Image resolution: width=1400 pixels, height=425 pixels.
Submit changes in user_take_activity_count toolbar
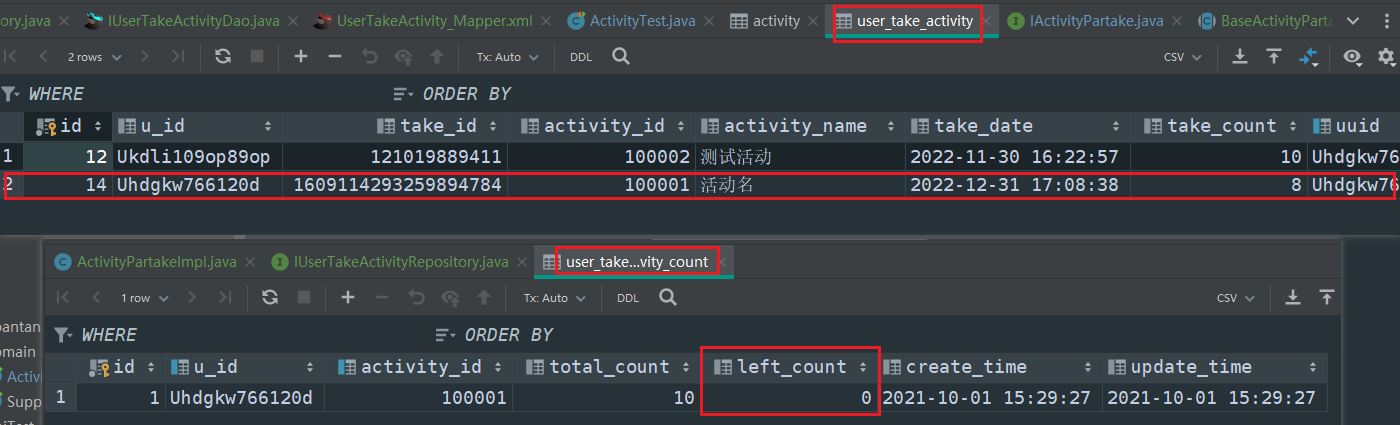pyautogui.click(x=484, y=297)
